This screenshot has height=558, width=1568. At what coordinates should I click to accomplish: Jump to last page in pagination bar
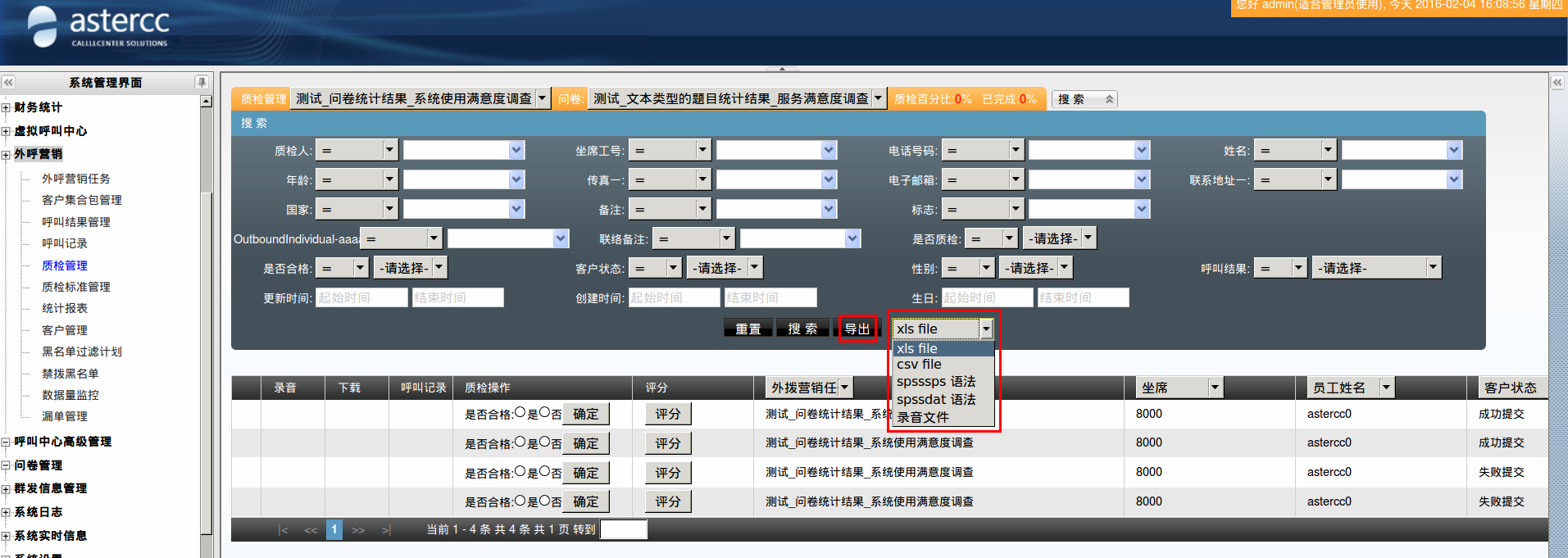386,530
